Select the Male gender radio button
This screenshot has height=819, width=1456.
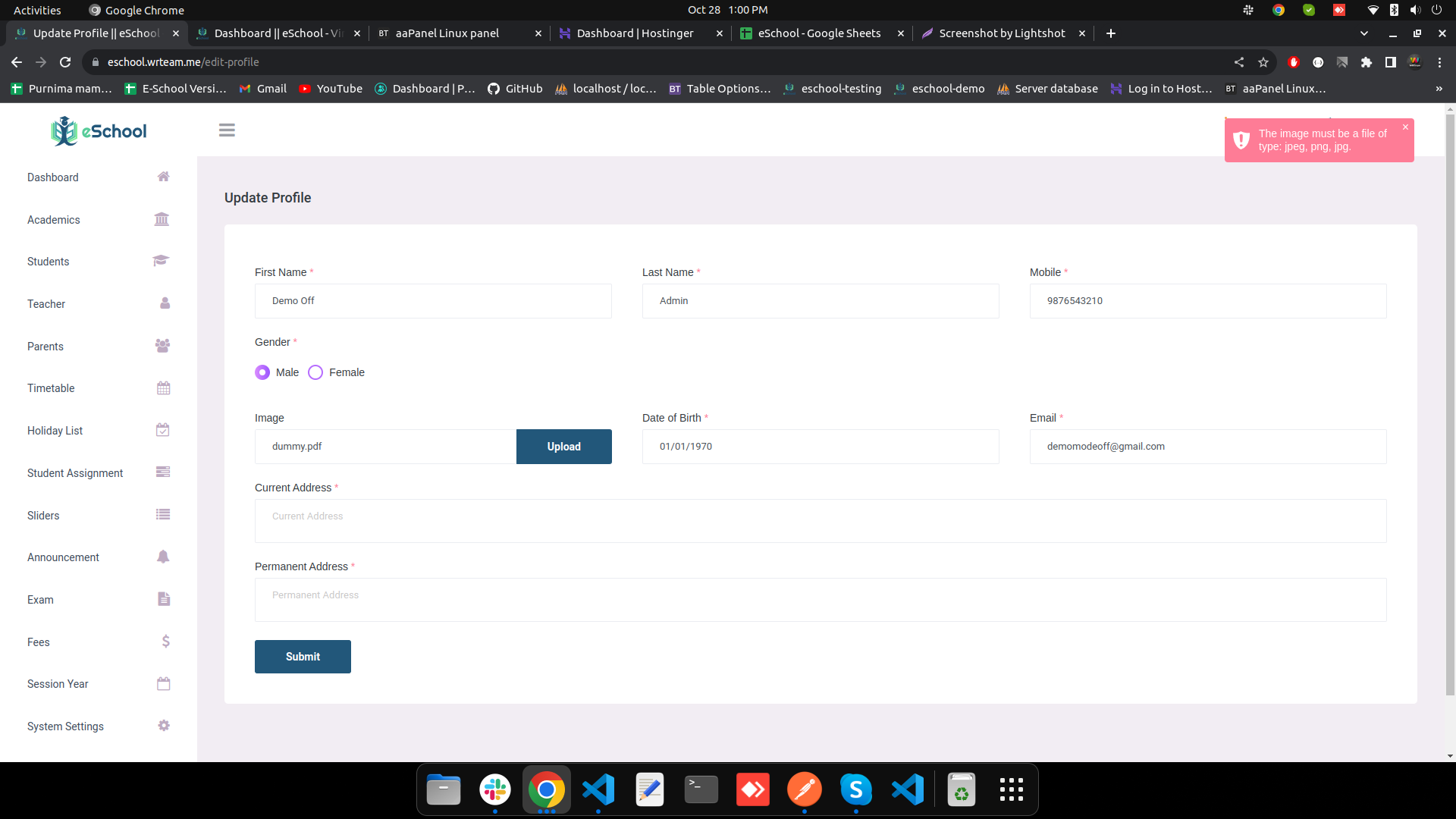pos(262,372)
